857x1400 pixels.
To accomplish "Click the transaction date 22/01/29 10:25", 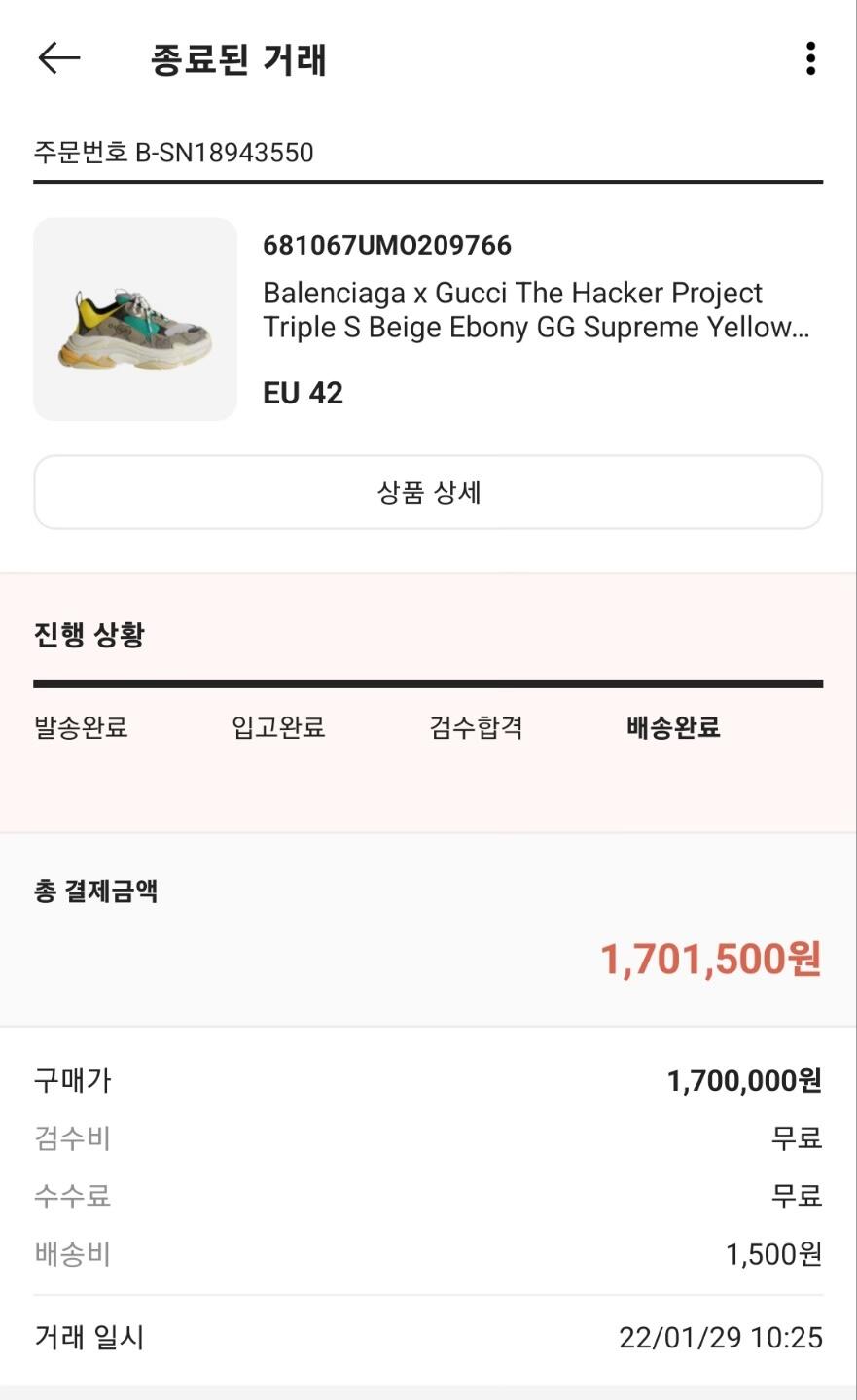I will point(720,1338).
